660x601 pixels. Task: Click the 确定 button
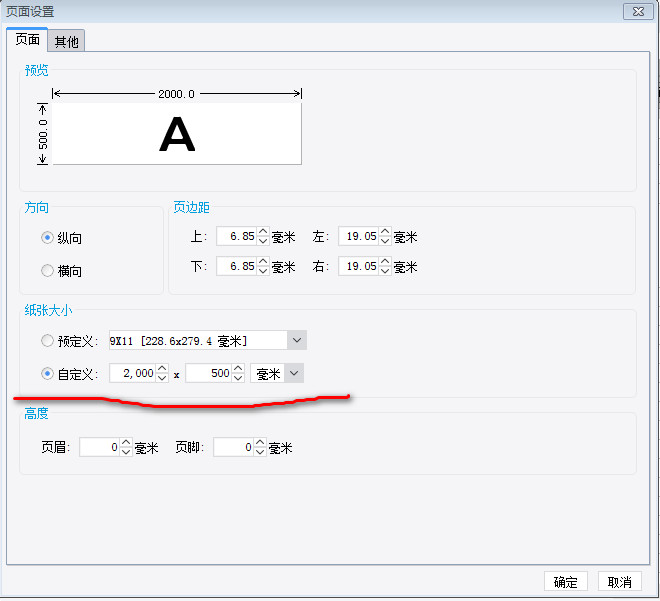(x=565, y=582)
